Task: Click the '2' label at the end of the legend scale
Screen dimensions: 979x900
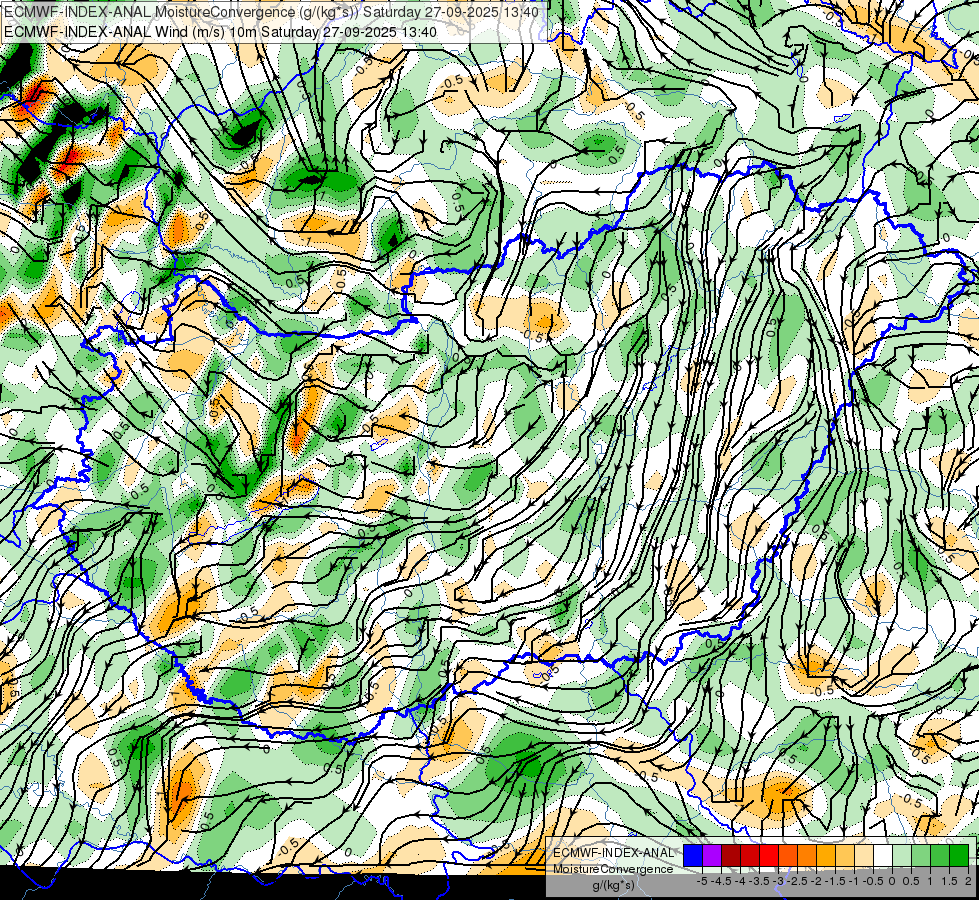Action: [x=968, y=881]
